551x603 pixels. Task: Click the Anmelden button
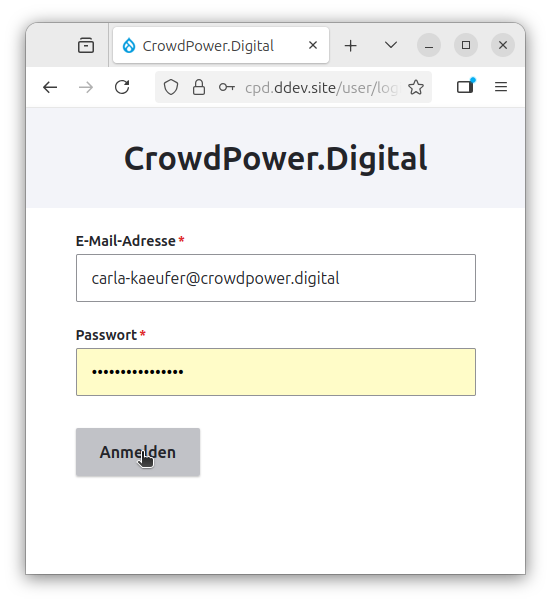click(138, 452)
